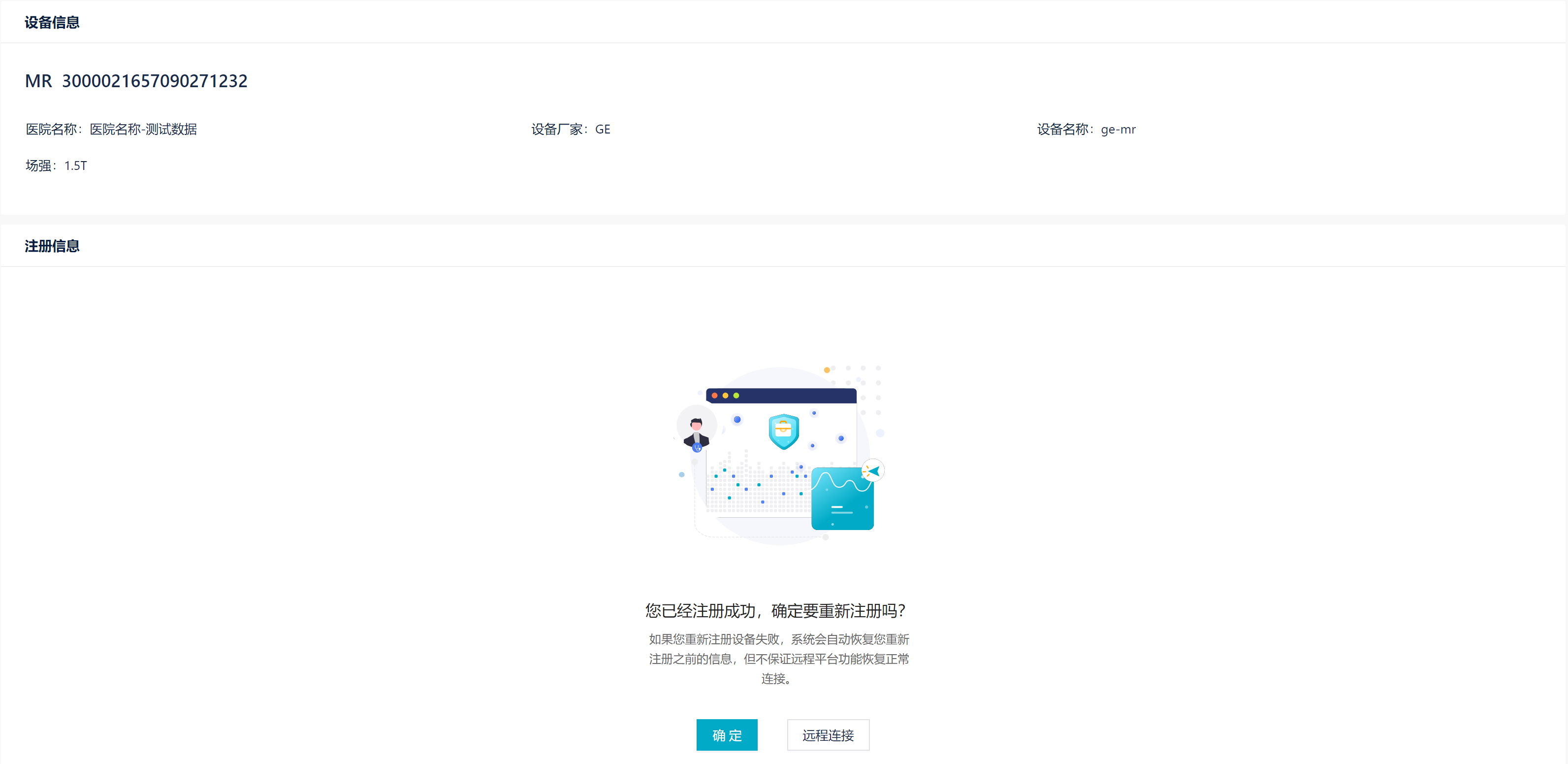The height and width of the screenshot is (764, 1568).
Task: Click the 场强 1.5T field value
Action: pyautogui.click(x=75, y=165)
